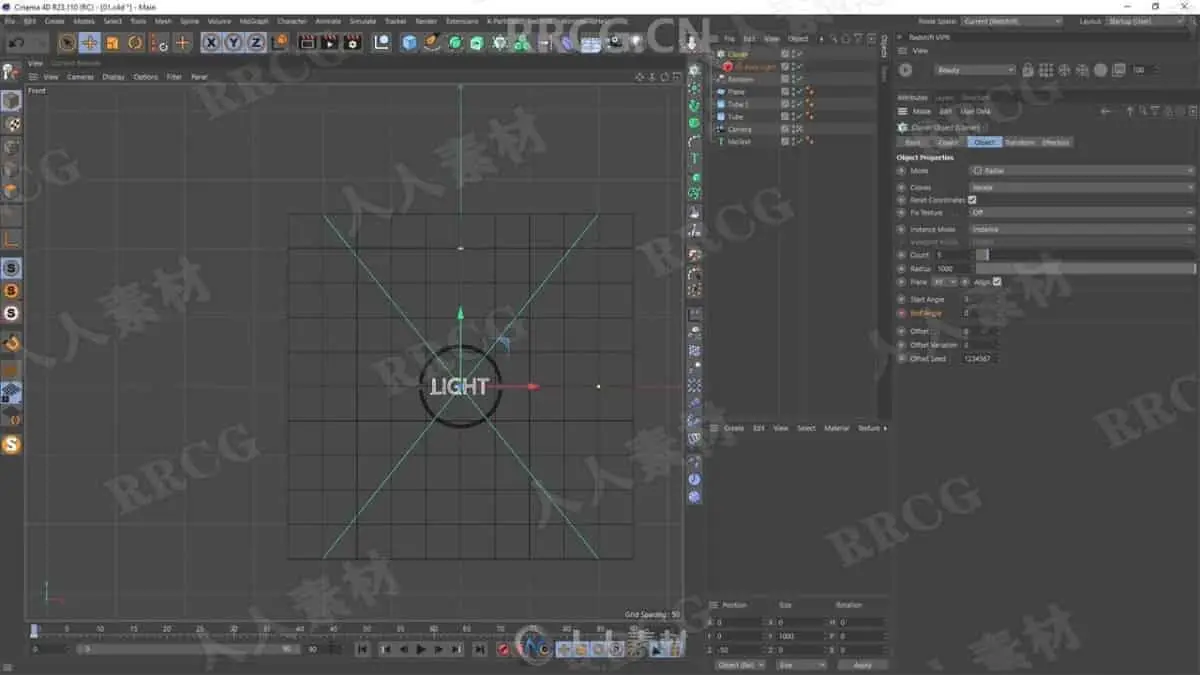1200x675 pixels.
Task: Toggle Cloner visibility checkmark in Object Manager
Action: [798, 54]
